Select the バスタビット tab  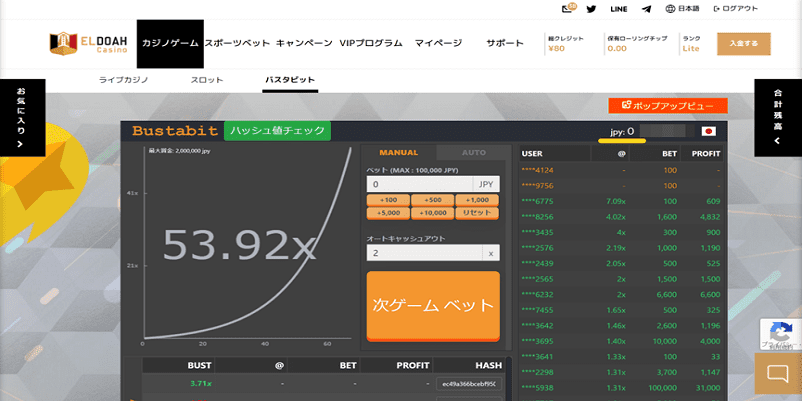(x=290, y=80)
